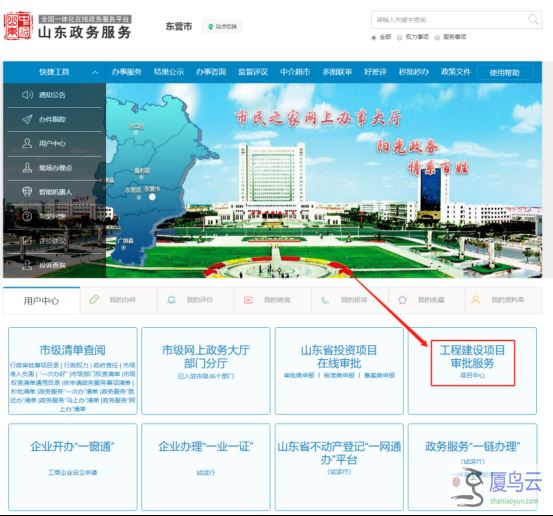Image resolution: width=553 pixels, height=516 pixels.
Task: Open 办事服务 in the navigation bar
Action: [127, 72]
